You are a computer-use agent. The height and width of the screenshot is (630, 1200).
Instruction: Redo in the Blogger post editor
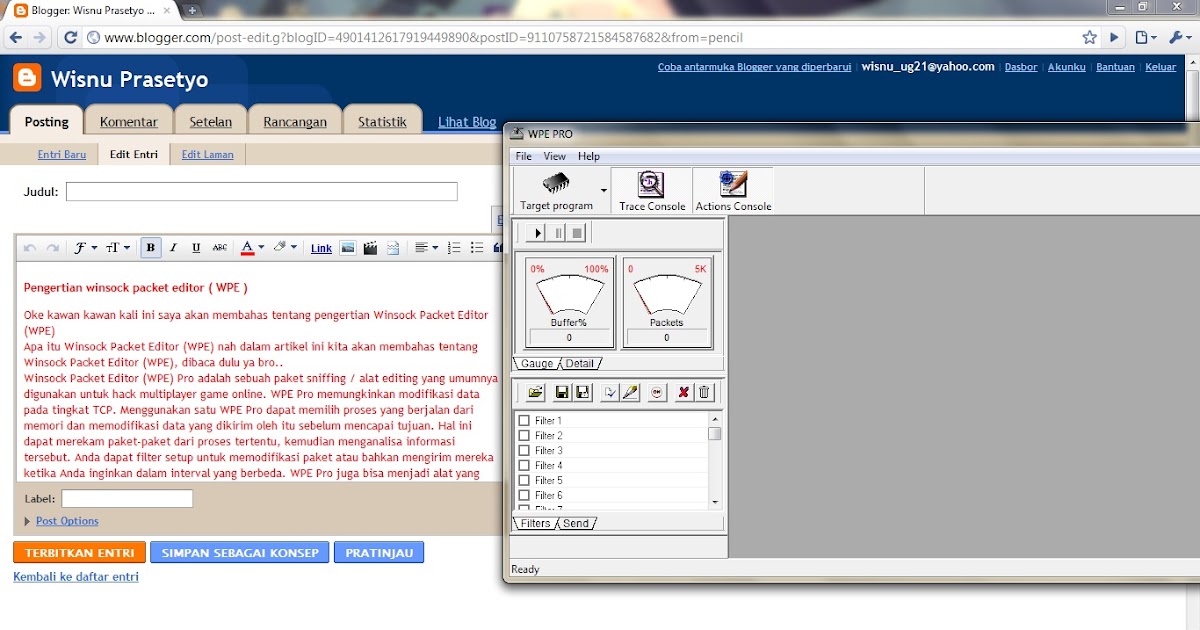[x=52, y=248]
